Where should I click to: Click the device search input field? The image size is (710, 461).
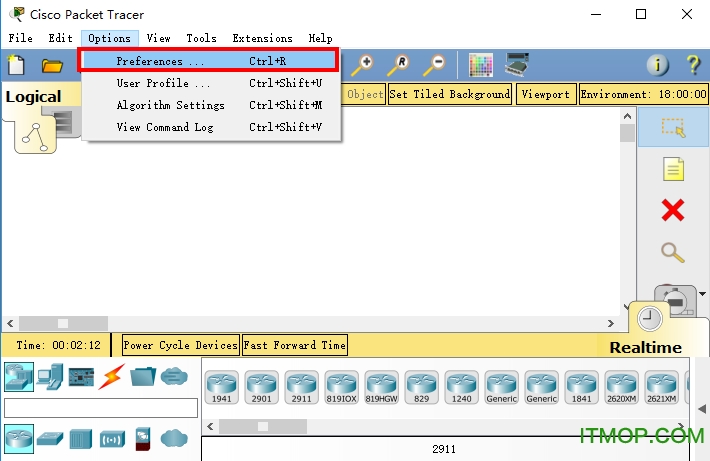click(x=101, y=408)
